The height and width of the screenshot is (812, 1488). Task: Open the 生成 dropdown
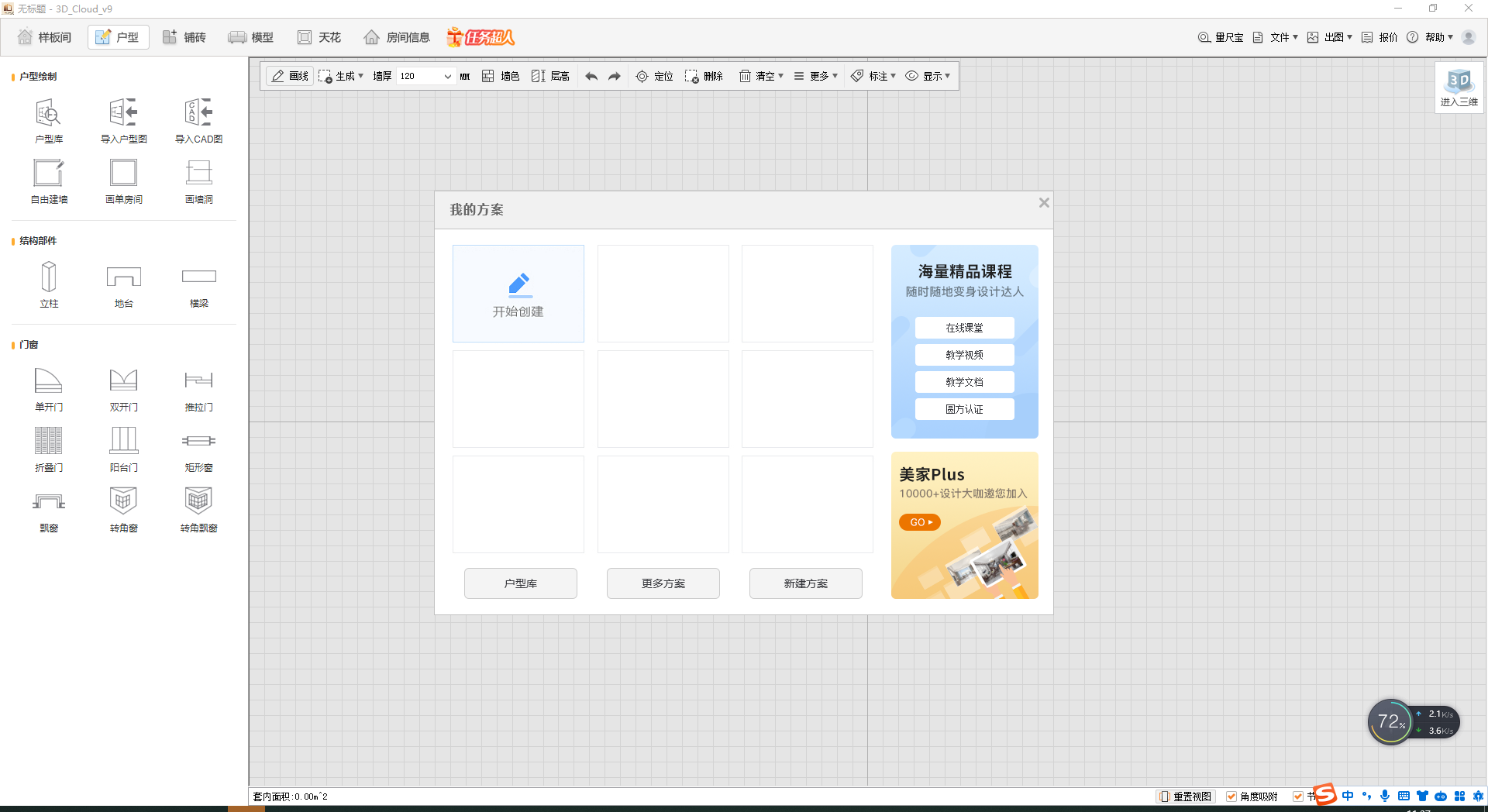point(341,76)
